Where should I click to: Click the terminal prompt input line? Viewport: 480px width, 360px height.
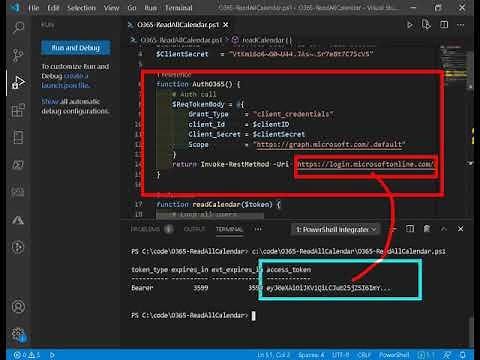coord(193,315)
